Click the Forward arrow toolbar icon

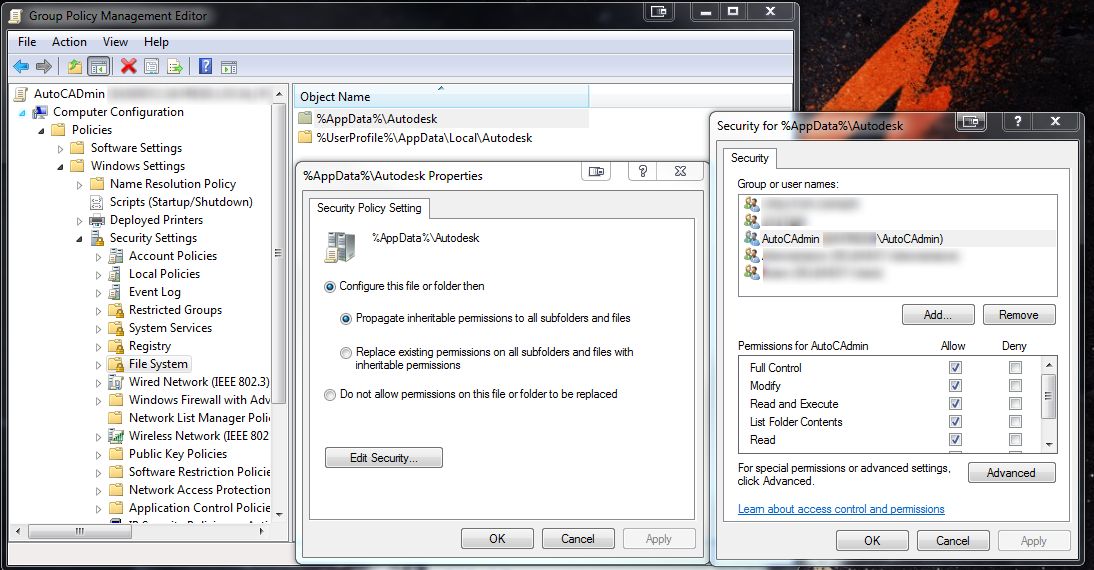pyautogui.click(x=43, y=67)
